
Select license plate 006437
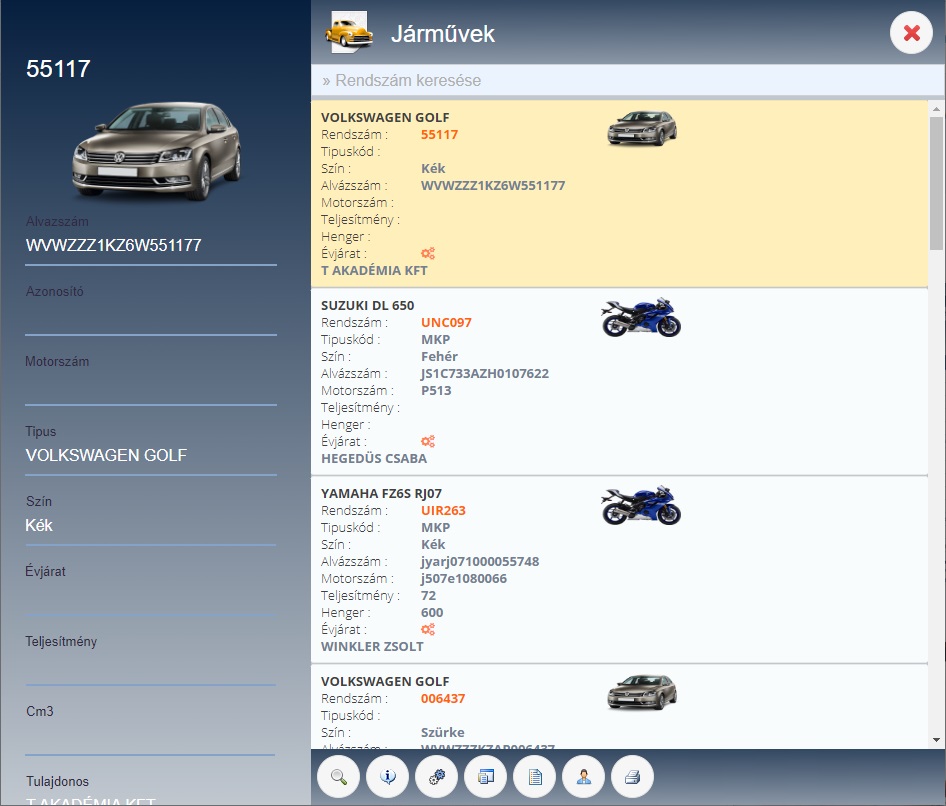(443, 699)
